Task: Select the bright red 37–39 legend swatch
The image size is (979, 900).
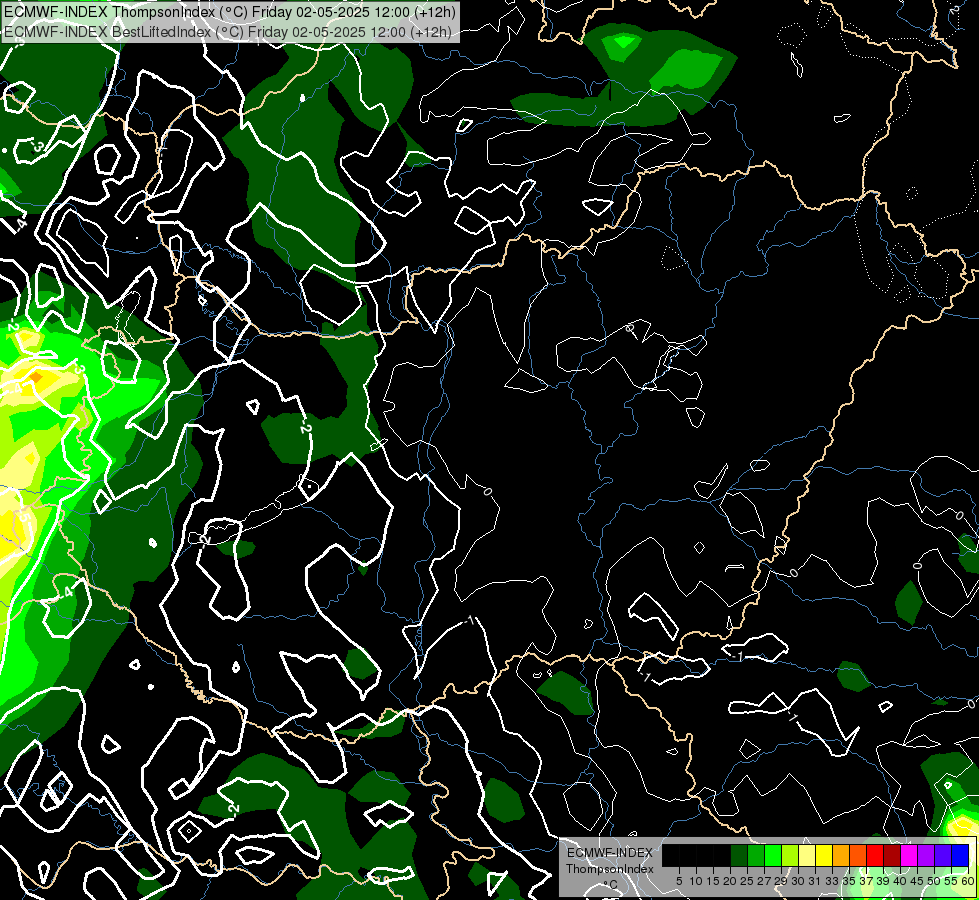Action: coord(875,855)
